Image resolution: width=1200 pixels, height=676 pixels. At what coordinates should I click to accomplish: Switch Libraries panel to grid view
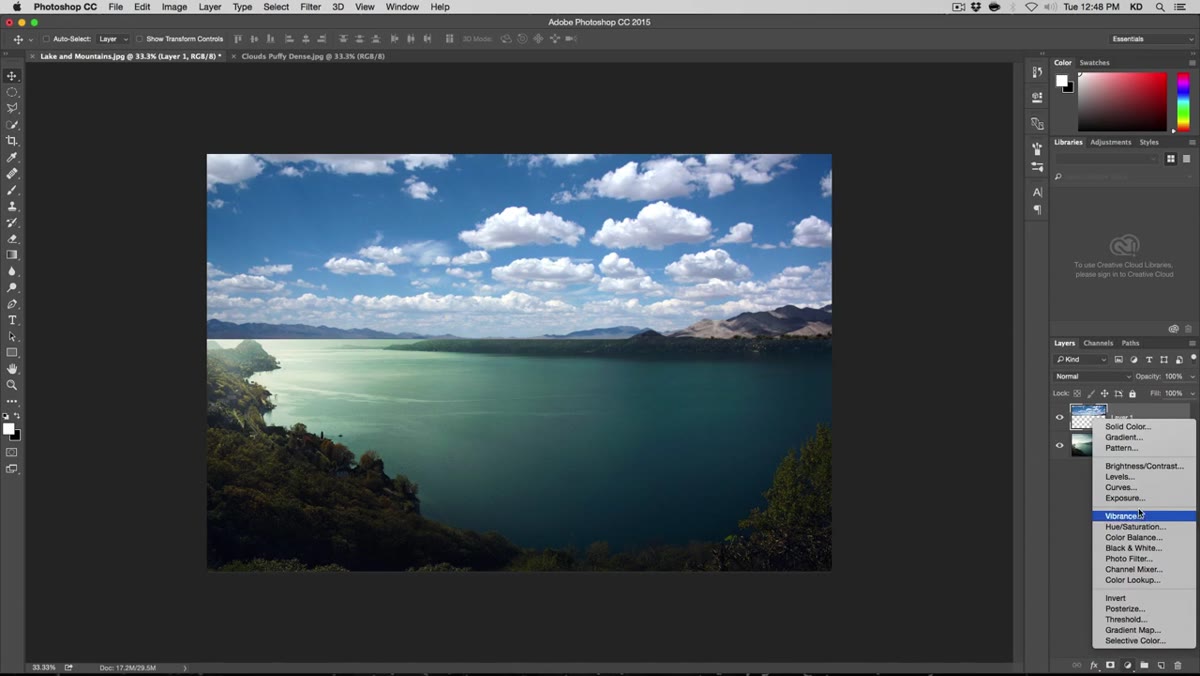coord(1171,159)
